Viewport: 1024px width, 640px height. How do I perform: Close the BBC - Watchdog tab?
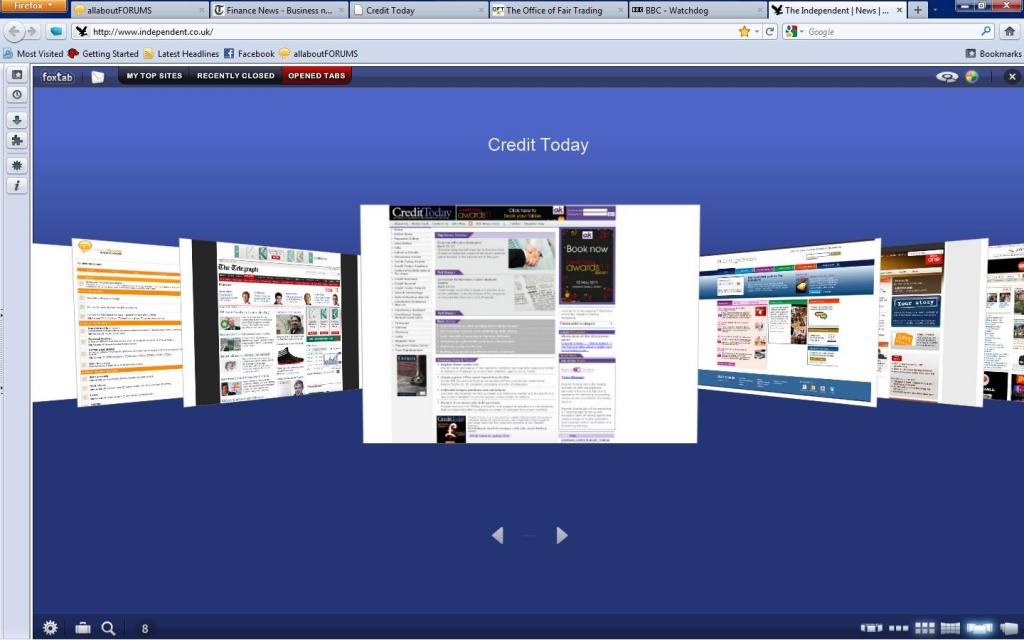tap(760, 10)
